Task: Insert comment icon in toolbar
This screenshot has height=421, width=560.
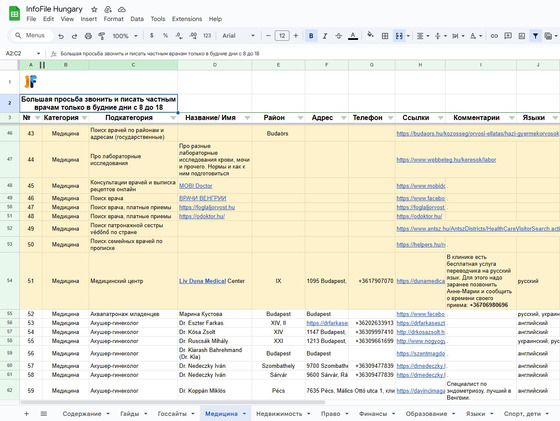Action: click(508, 36)
